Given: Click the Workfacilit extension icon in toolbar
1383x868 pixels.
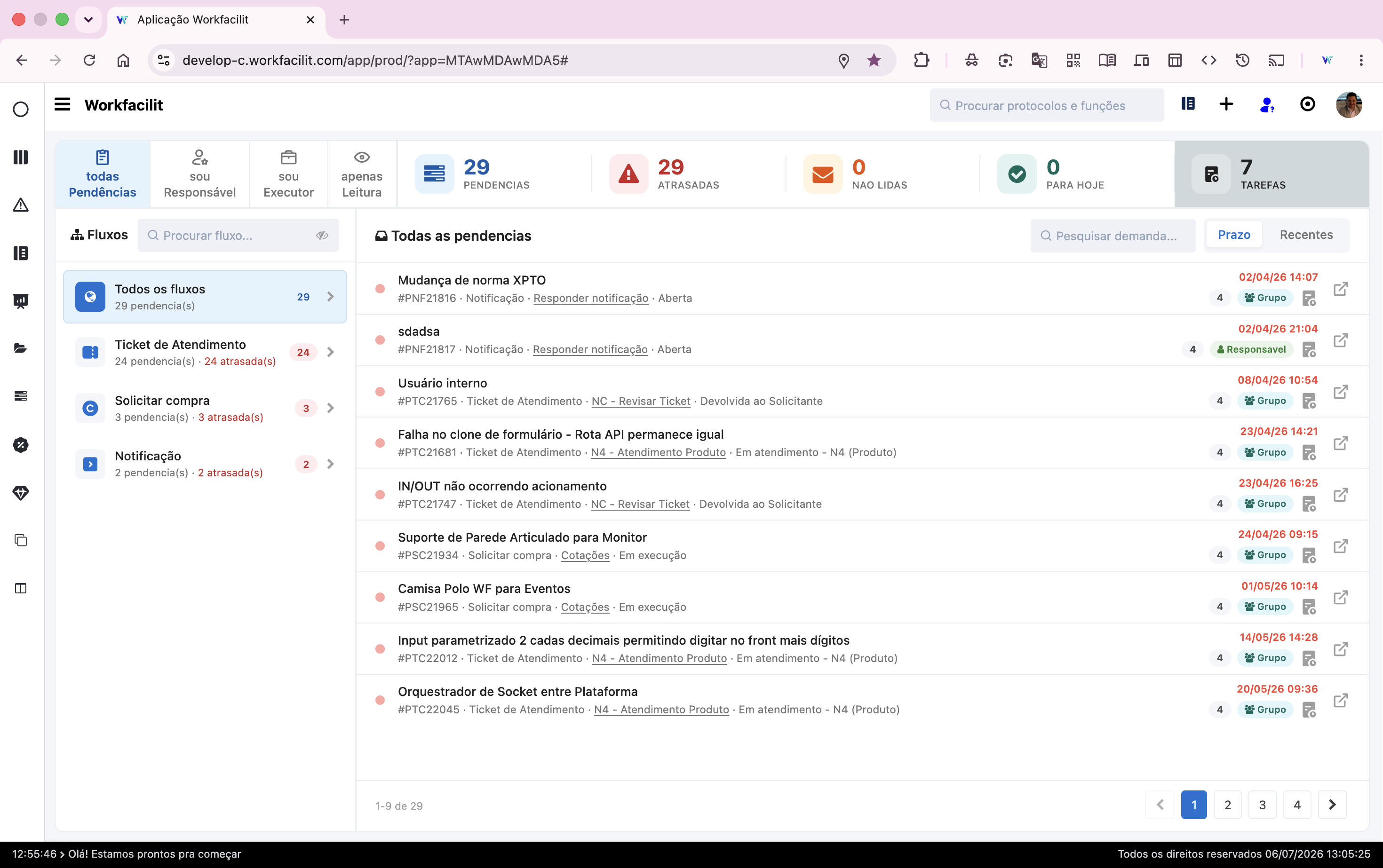Looking at the screenshot, I should coord(1327,60).
